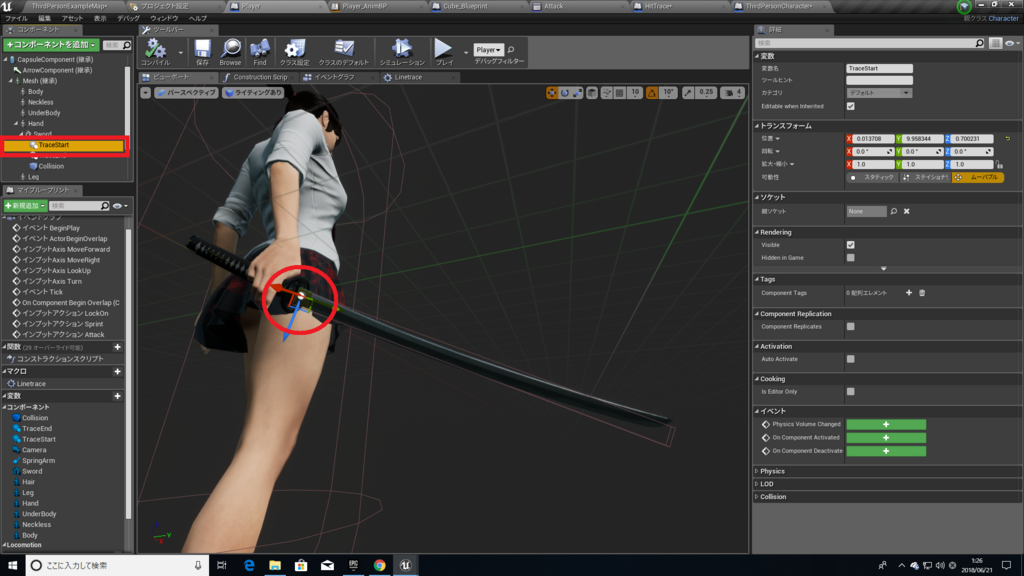Toggle surface snapping icon in viewport toolbar
The width and height of the screenshot is (1024, 576).
pos(607,93)
